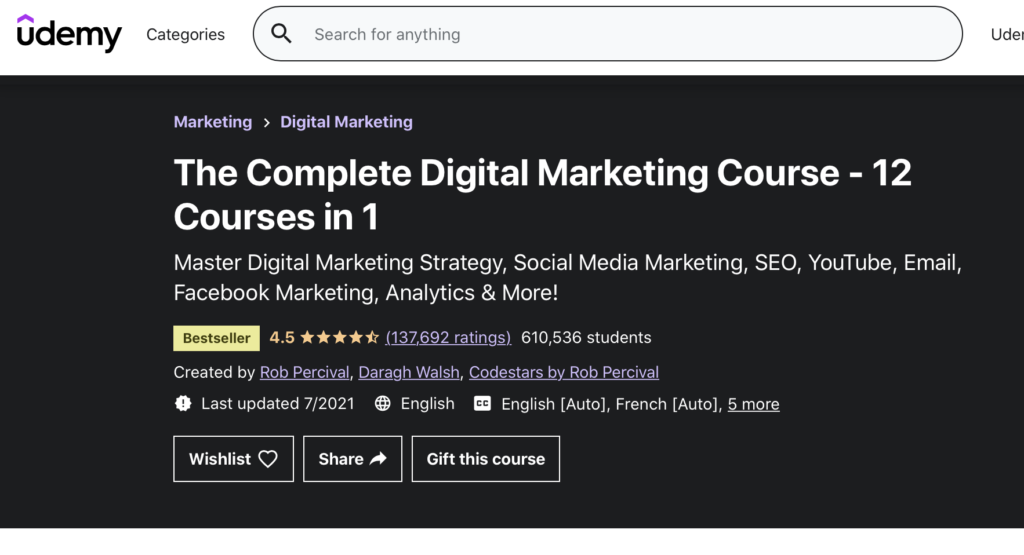Click the course title heading
This screenshot has width=1024, height=555.
pyautogui.click(x=542, y=195)
